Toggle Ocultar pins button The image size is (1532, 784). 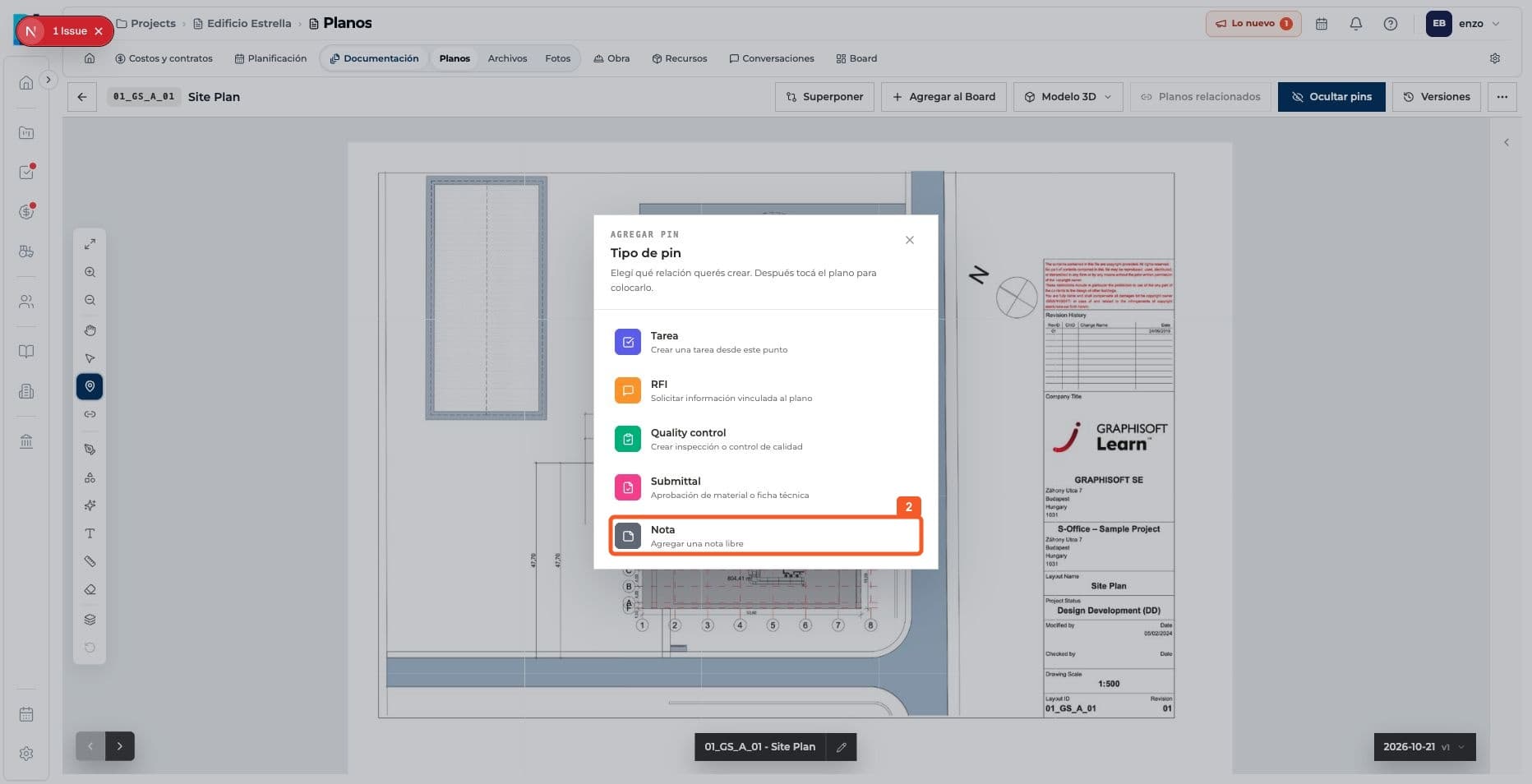point(1331,97)
